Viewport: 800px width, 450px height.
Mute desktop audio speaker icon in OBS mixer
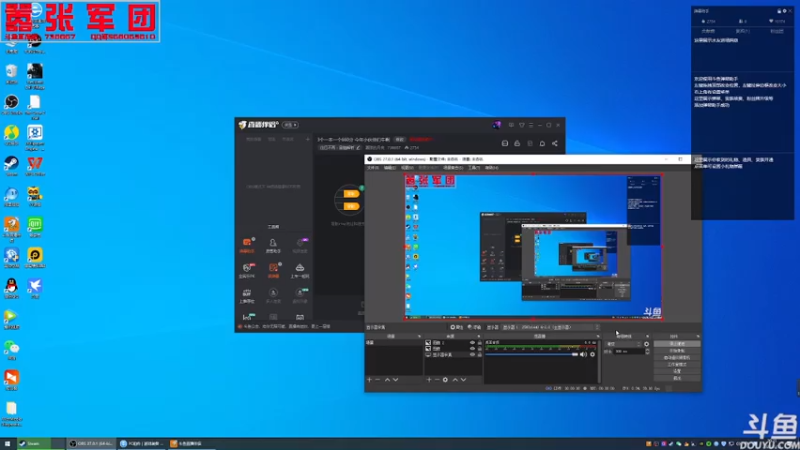(x=583, y=354)
